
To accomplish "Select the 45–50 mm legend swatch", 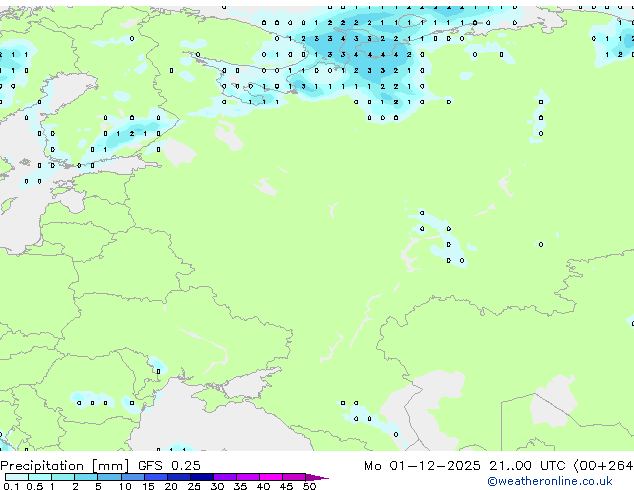I will coord(294,477).
